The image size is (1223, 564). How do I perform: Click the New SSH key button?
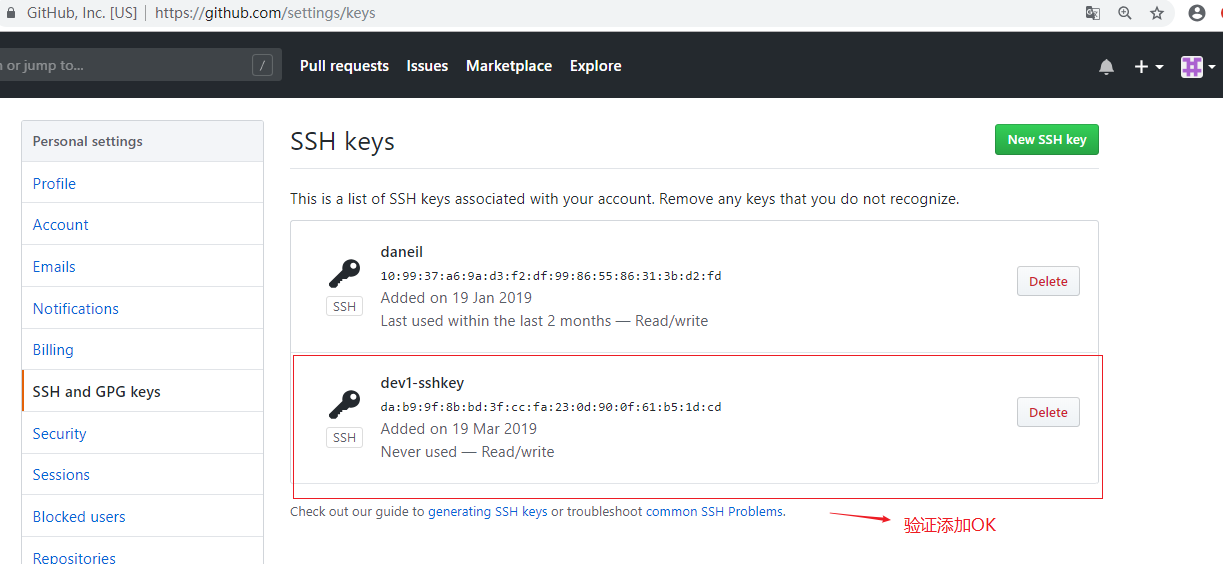pyautogui.click(x=1047, y=140)
